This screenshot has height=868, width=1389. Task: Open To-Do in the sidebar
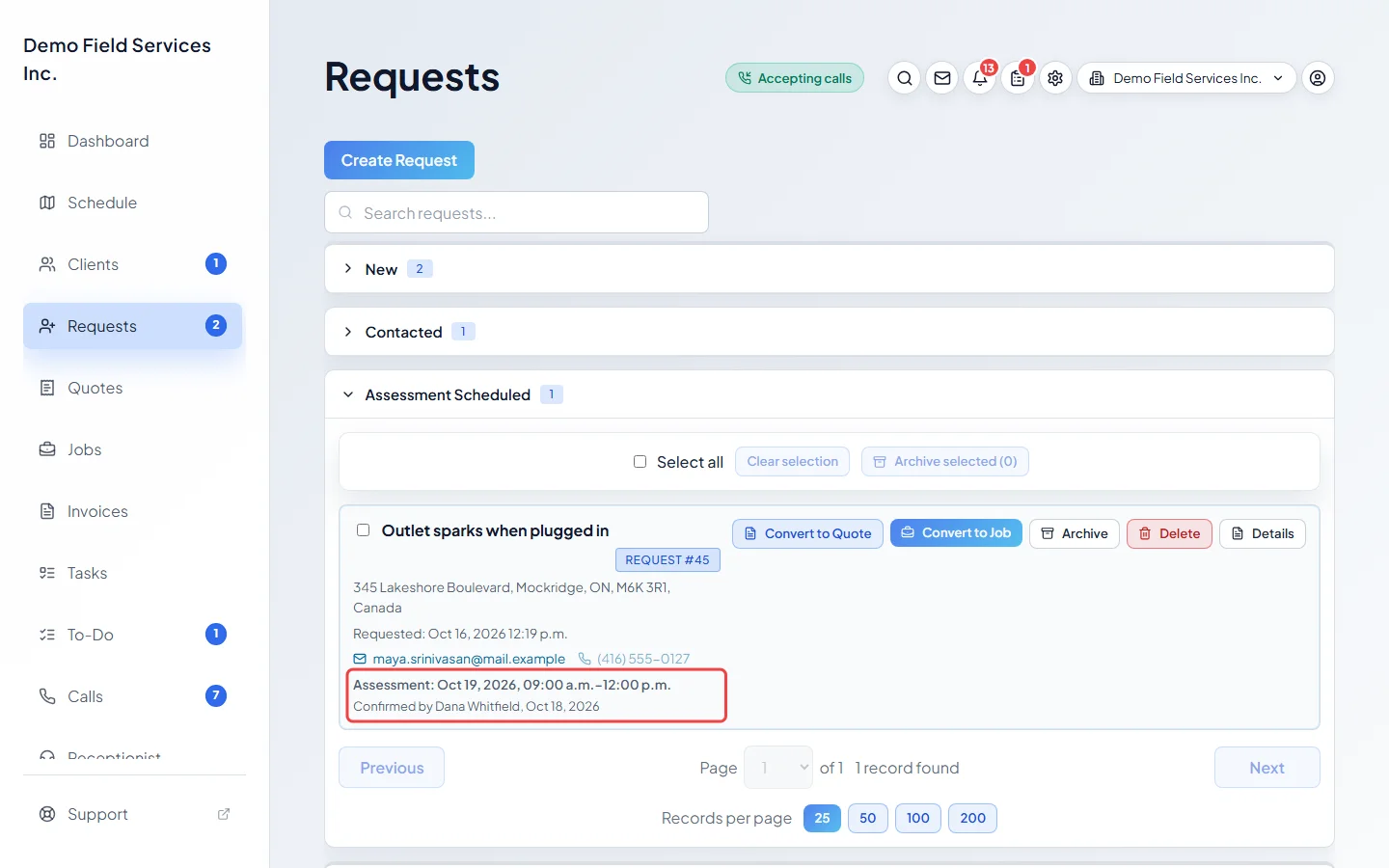tap(132, 635)
